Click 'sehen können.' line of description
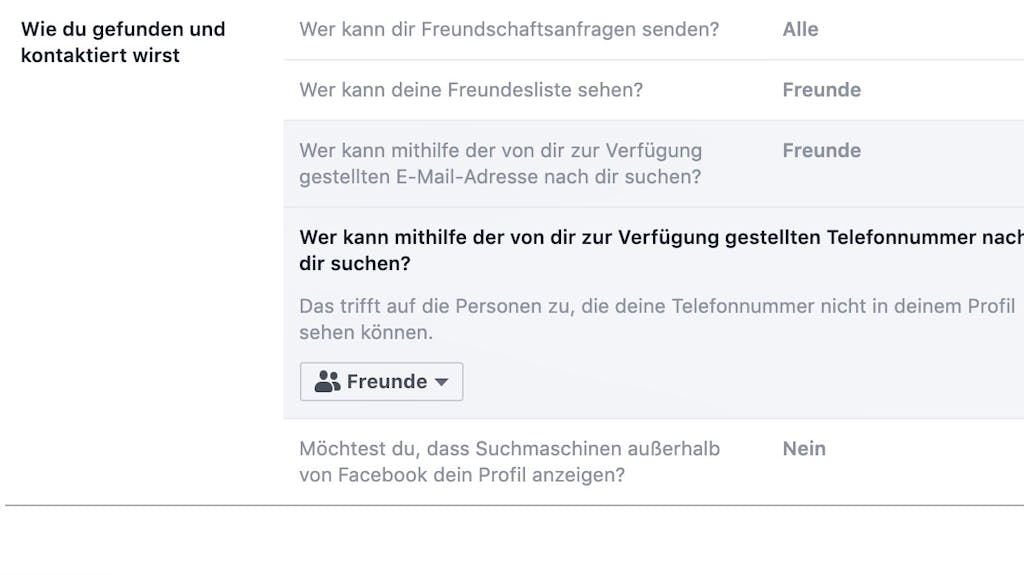This screenshot has width=1024, height=575. point(366,332)
